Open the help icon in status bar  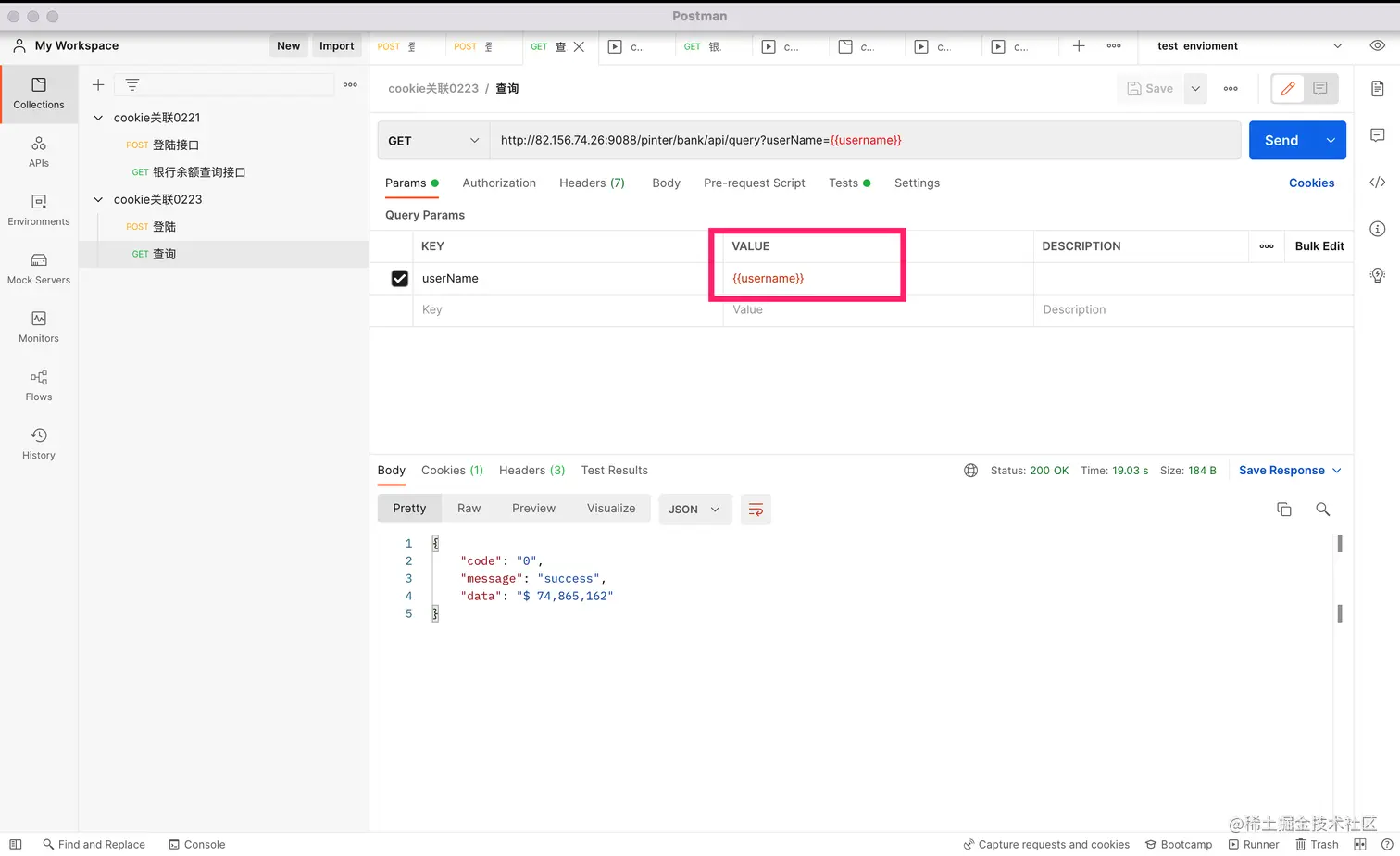[1387, 845]
